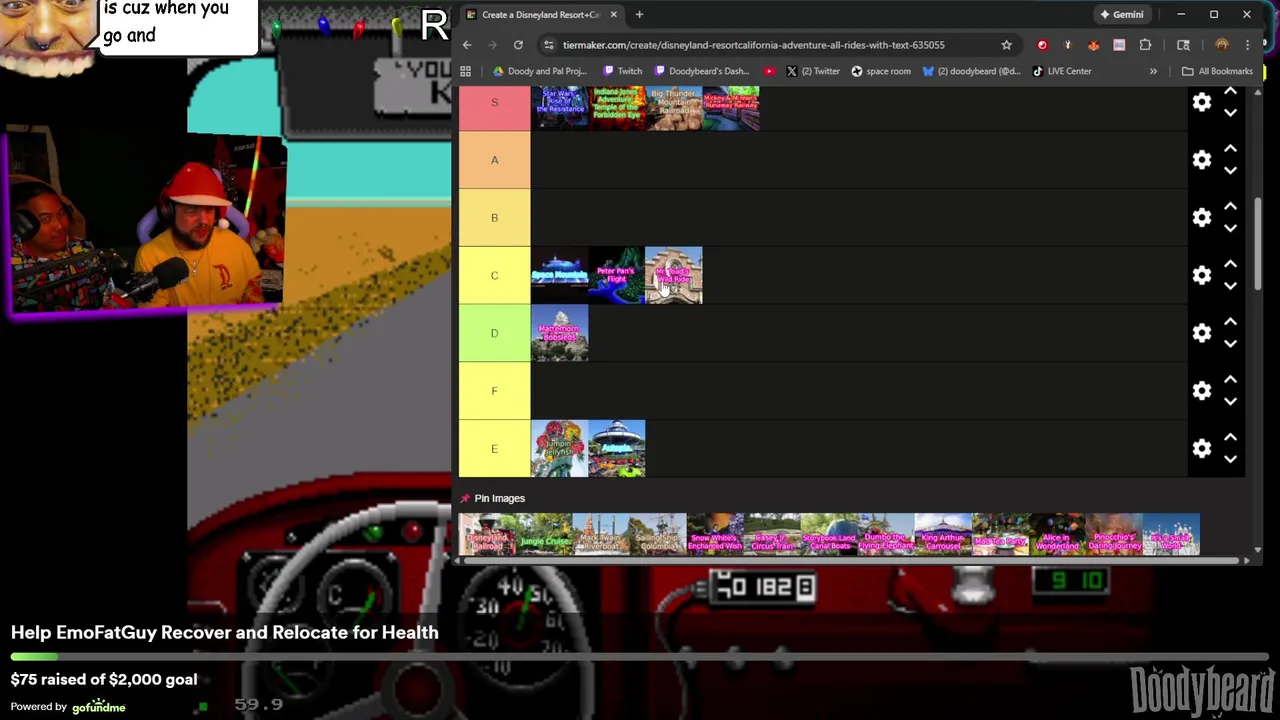Move the A tier row up
The image size is (1280, 720).
(x=1230, y=149)
